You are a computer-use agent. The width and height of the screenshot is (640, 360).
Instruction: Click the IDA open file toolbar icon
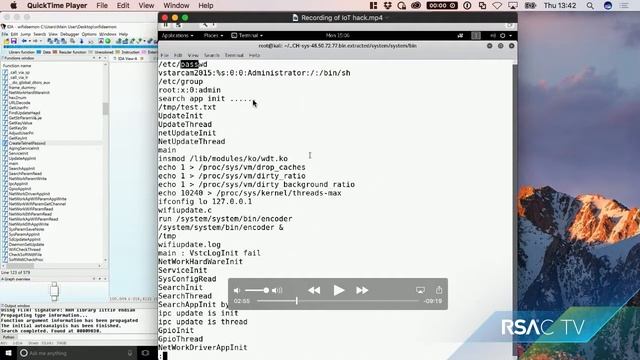pos(6,41)
